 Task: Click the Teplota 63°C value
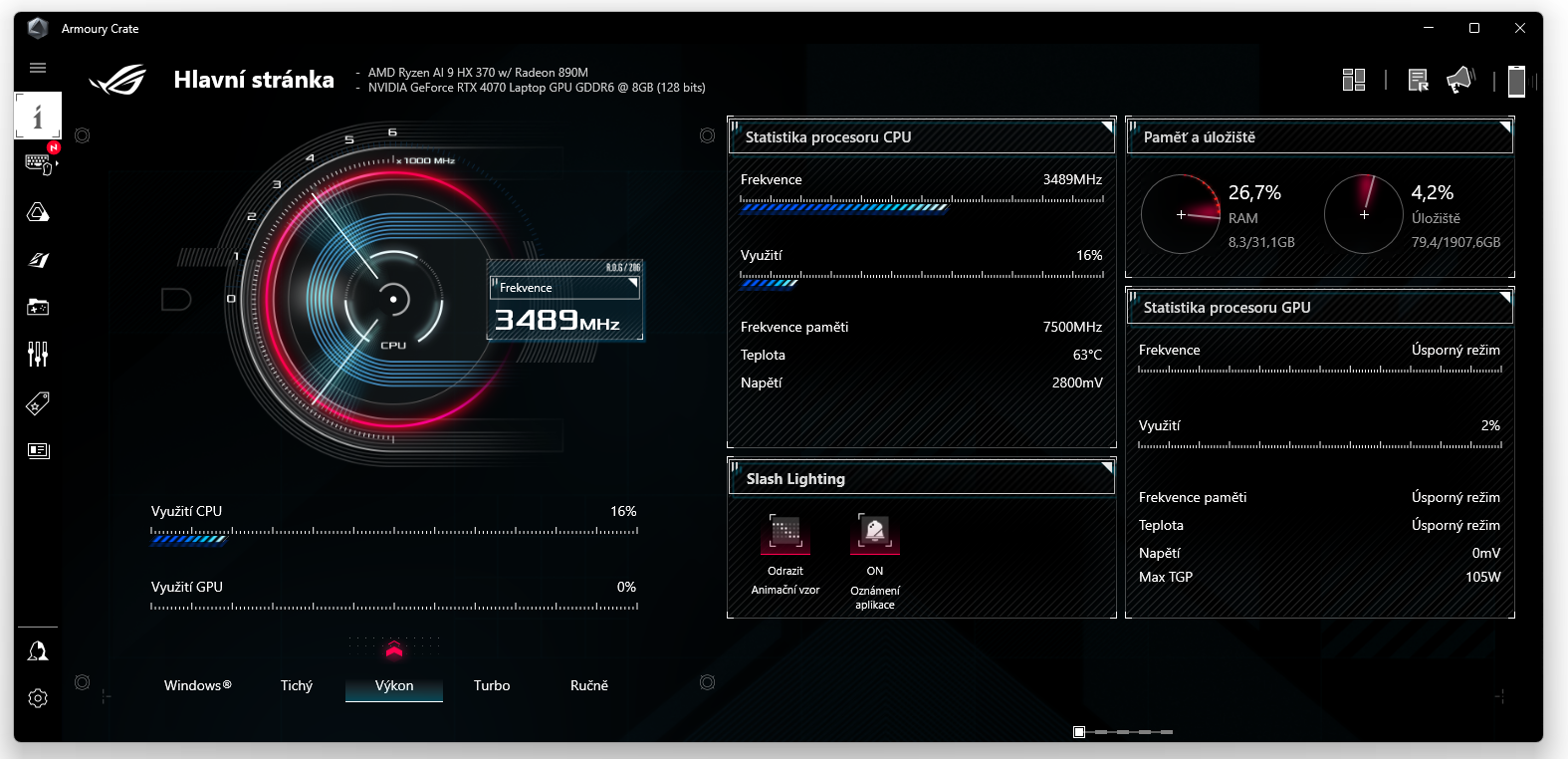coord(1087,355)
